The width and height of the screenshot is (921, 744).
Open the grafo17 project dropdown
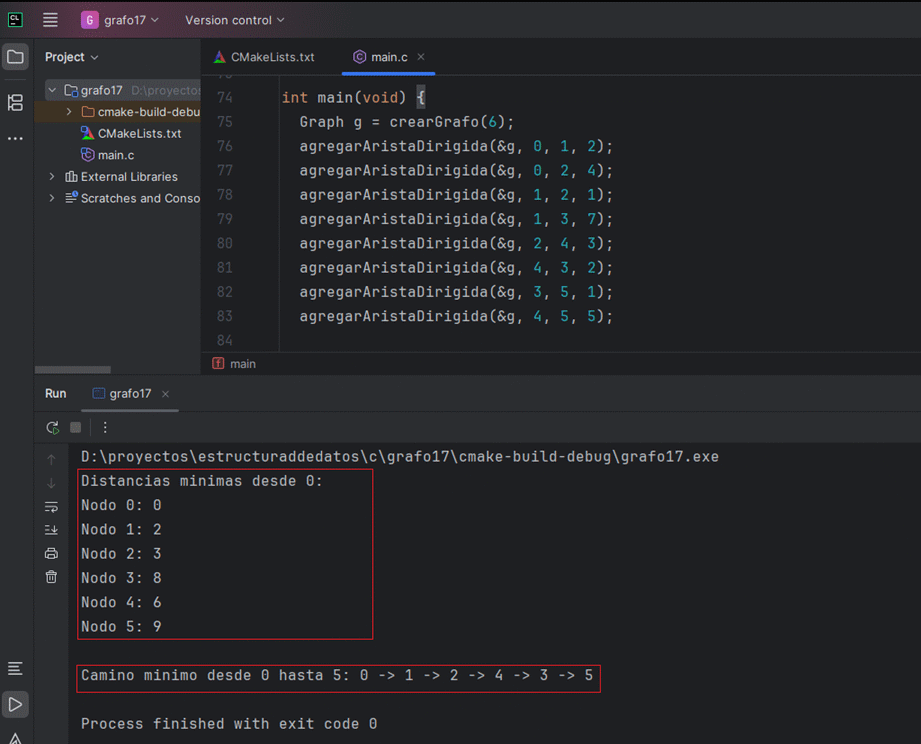tap(120, 20)
